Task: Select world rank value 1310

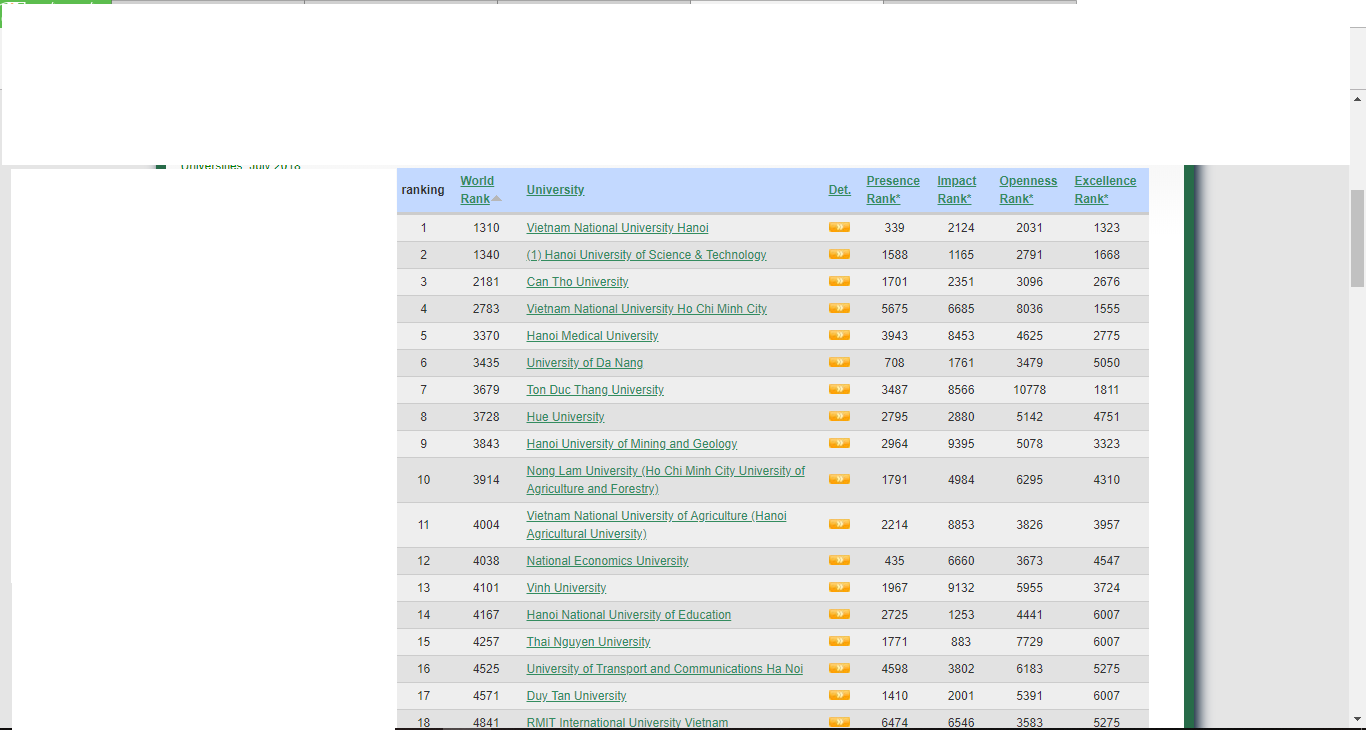Action: pyautogui.click(x=486, y=228)
